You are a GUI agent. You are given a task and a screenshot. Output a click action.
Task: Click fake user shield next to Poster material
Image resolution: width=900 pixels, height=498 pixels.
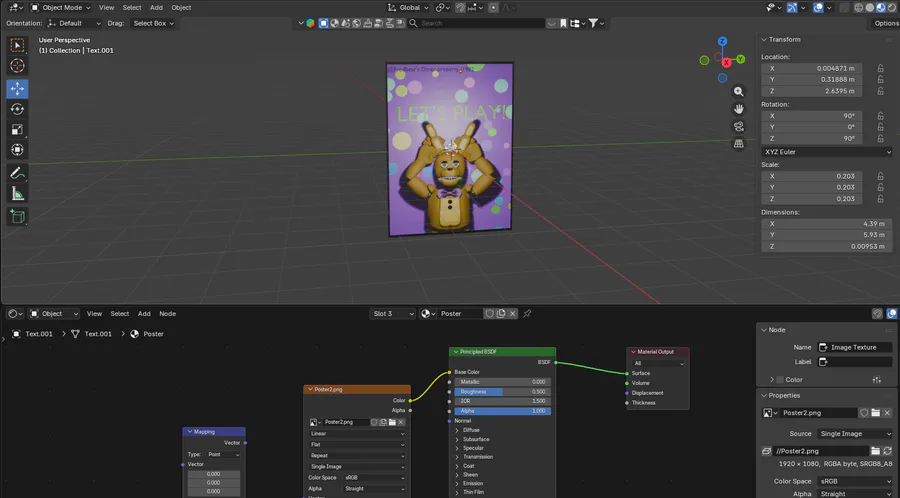coord(489,314)
